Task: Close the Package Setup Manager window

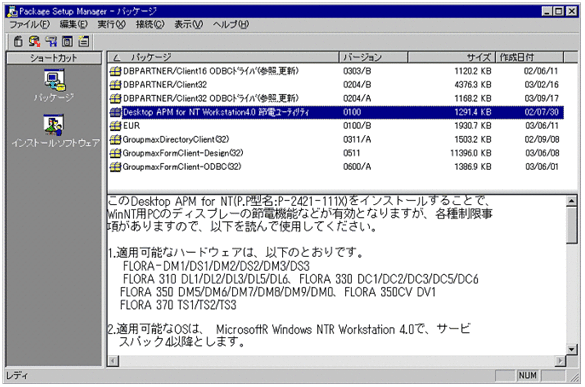Action: point(572,12)
